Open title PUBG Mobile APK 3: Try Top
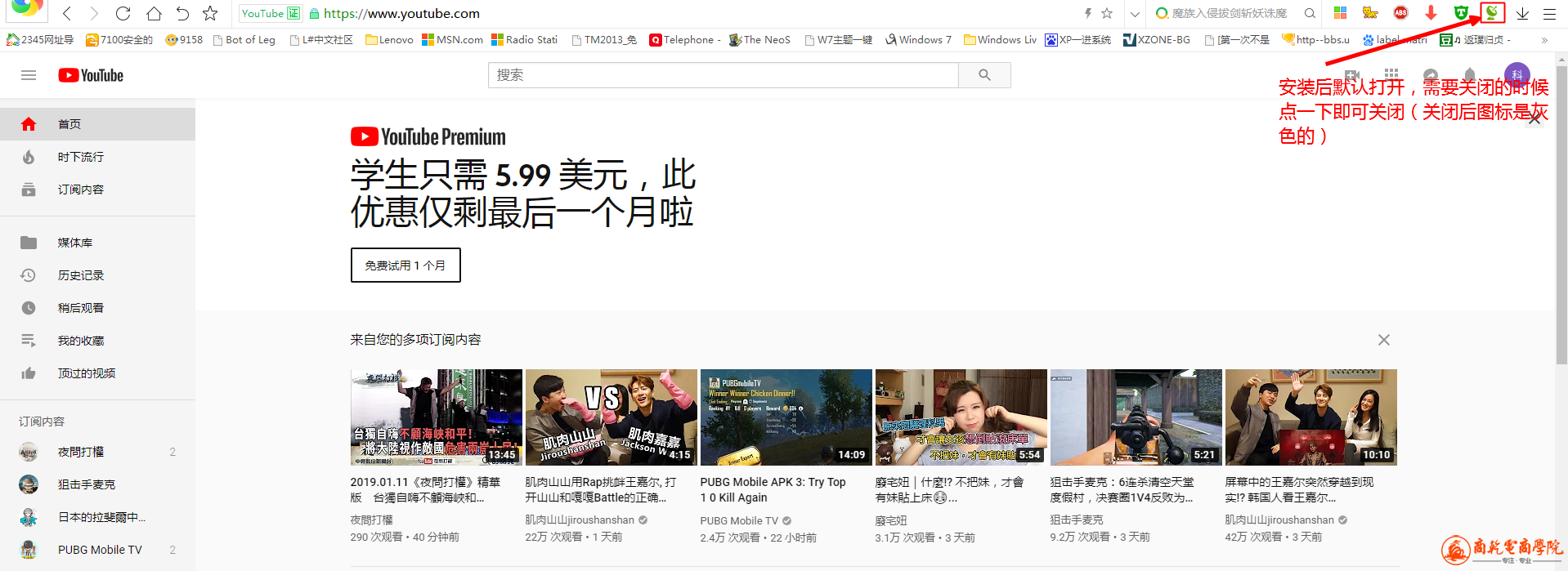Screen dimensions: 1568x571 click(x=773, y=489)
